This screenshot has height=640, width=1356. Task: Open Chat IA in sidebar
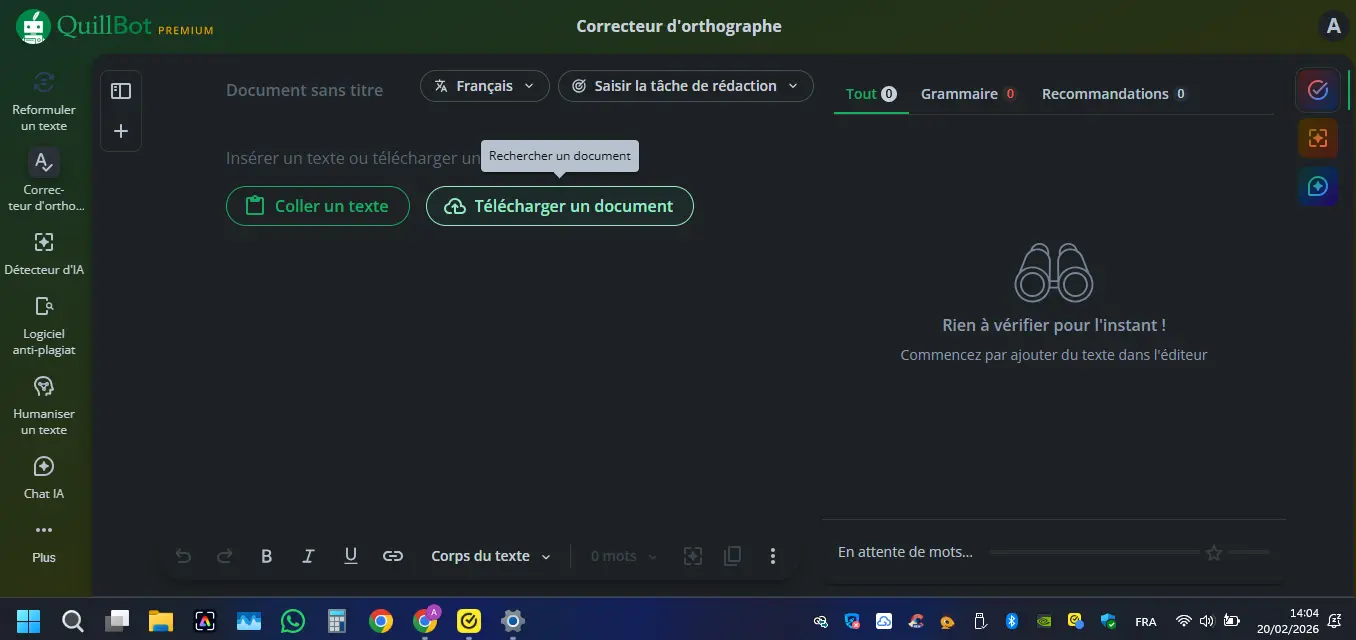point(44,478)
